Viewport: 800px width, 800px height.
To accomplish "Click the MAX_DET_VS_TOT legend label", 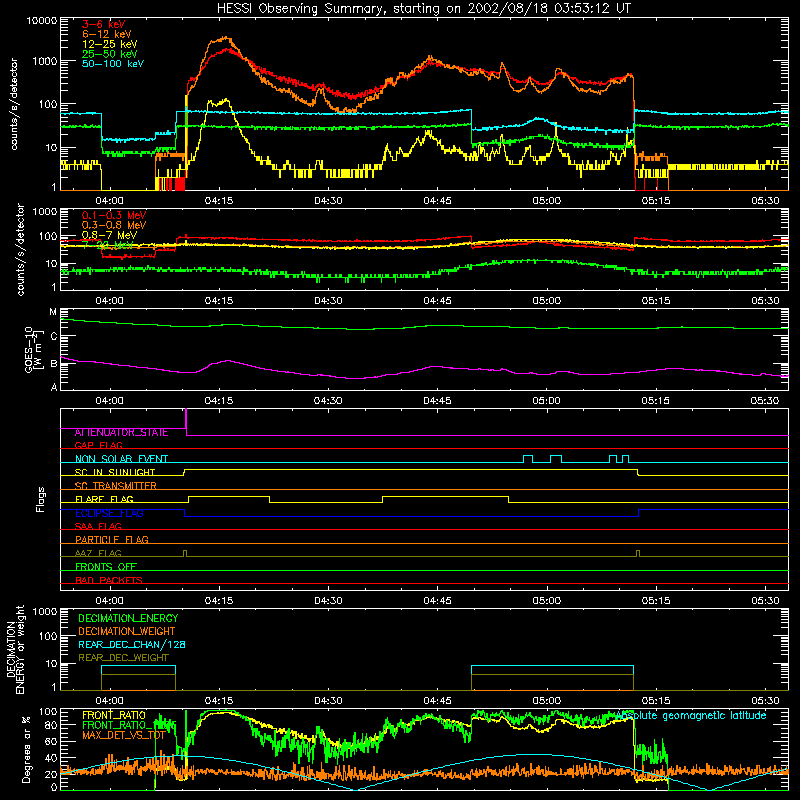I will point(123,736).
